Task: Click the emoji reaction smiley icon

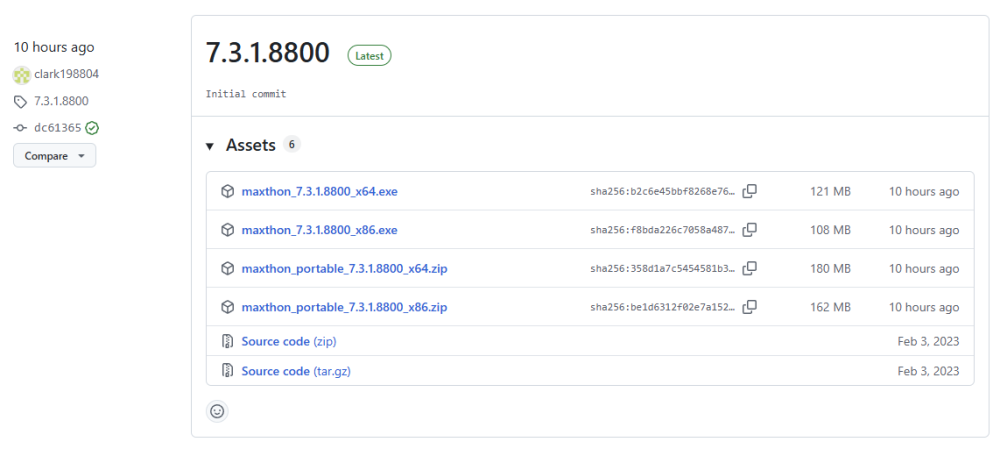Action: pyautogui.click(x=217, y=410)
